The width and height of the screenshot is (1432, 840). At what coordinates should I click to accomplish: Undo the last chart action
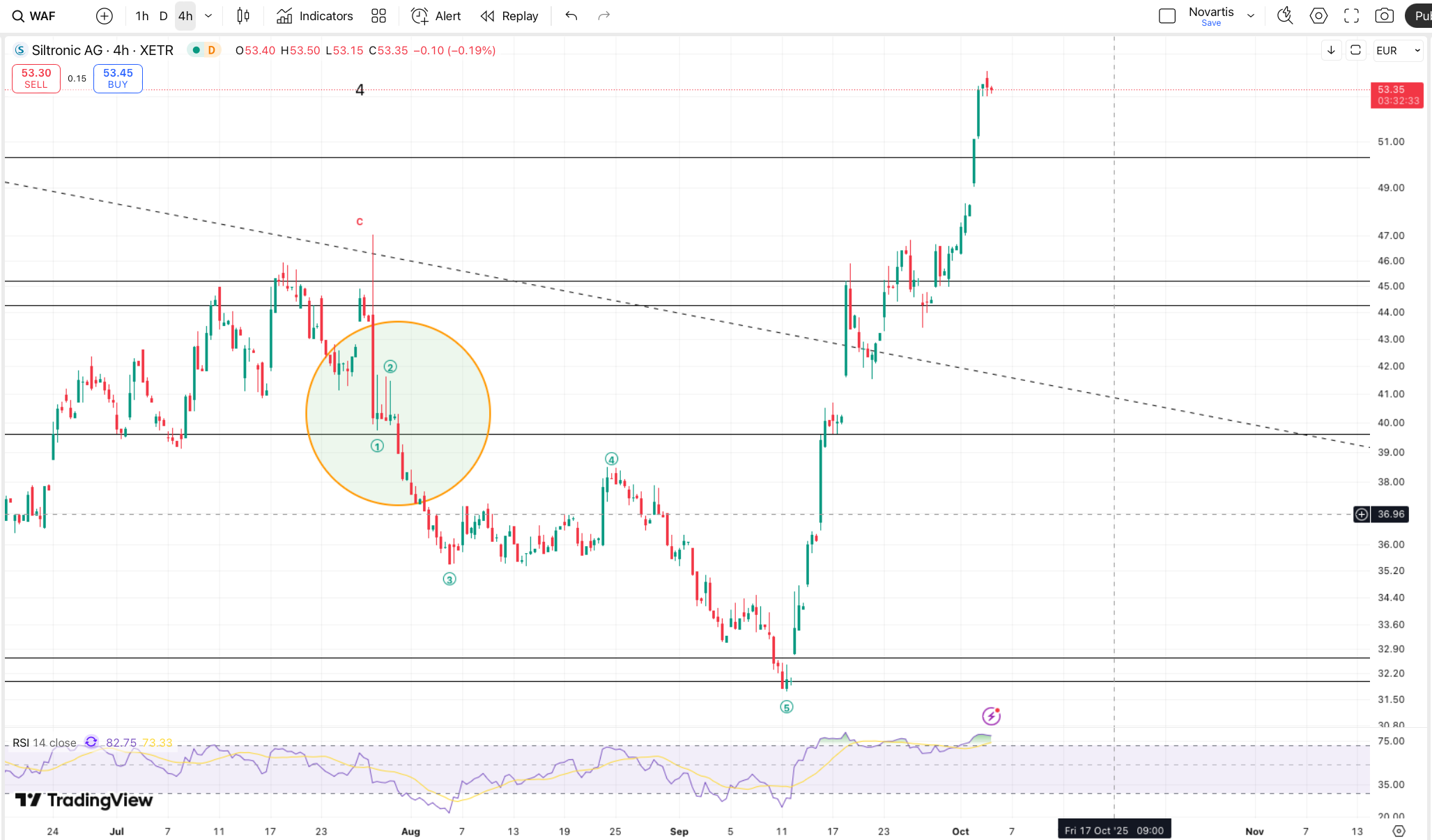[x=571, y=16]
